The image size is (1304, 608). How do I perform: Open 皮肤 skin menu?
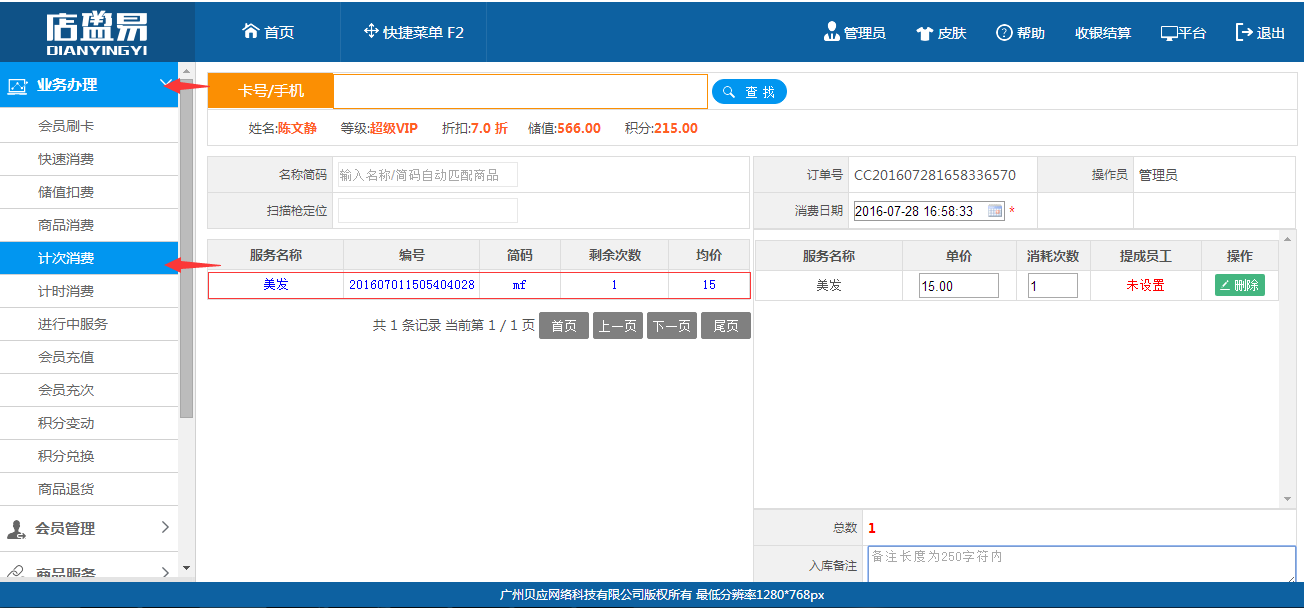[x=941, y=32]
